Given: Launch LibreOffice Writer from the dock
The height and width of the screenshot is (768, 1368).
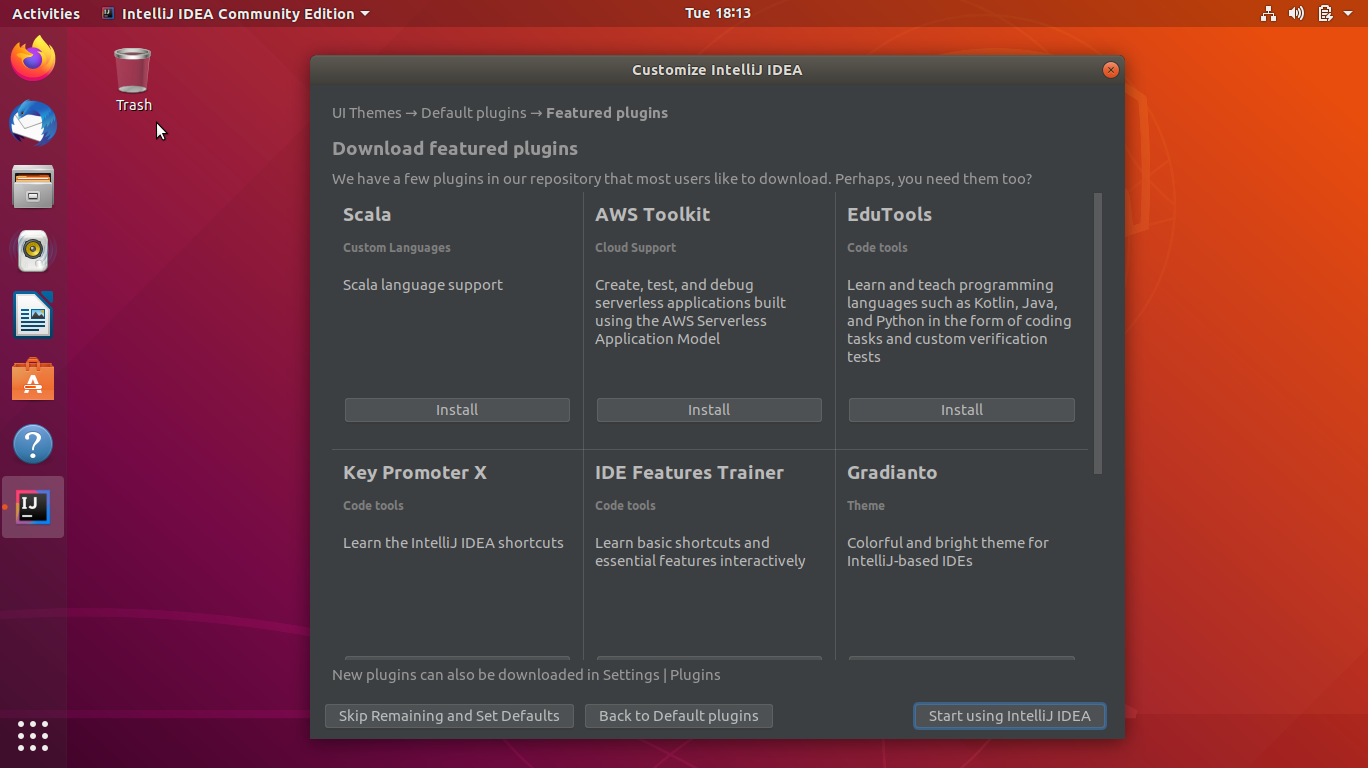Looking at the screenshot, I should pos(33,315).
